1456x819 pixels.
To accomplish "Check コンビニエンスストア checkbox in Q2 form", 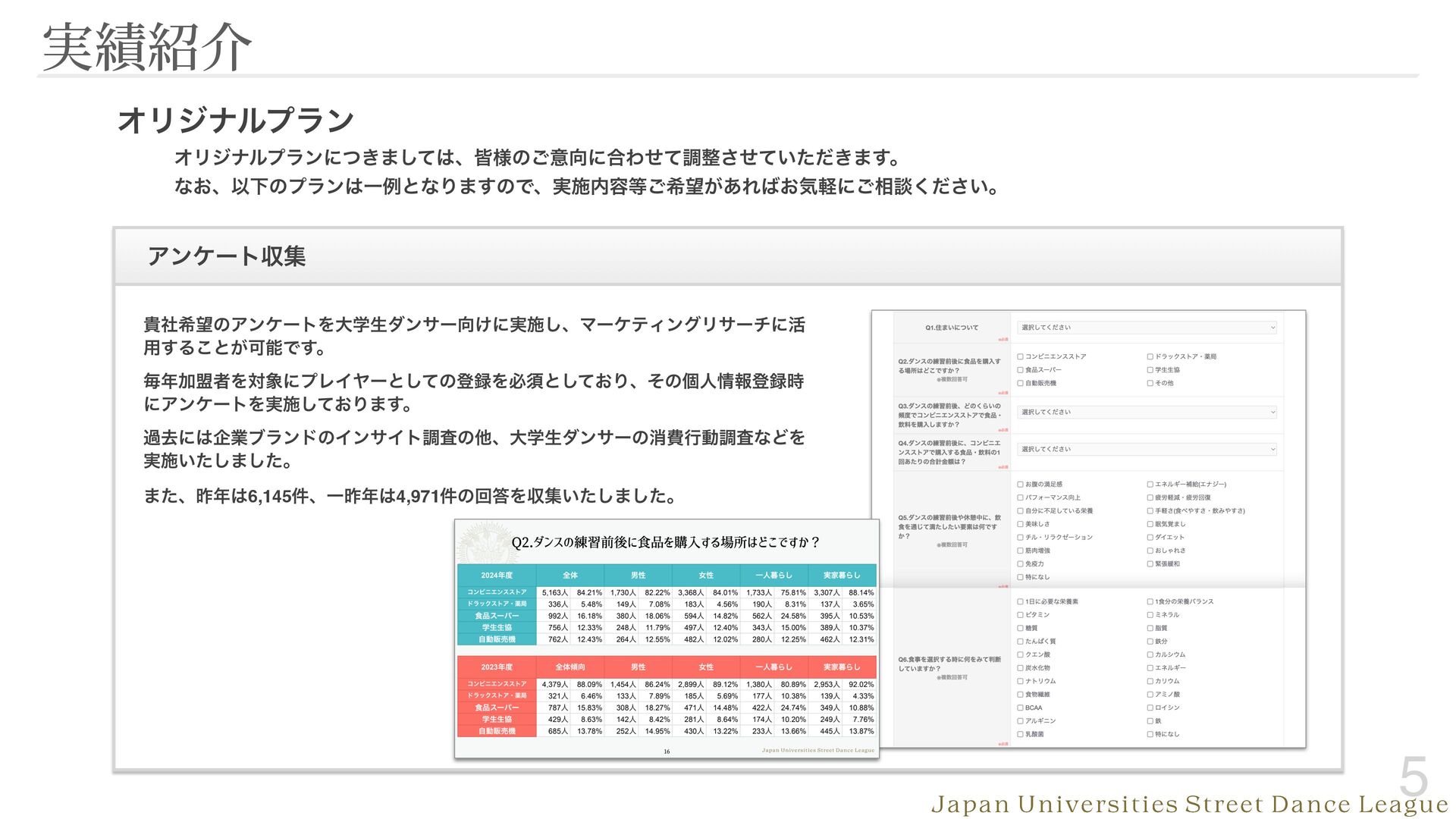I will coord(1021,356).
